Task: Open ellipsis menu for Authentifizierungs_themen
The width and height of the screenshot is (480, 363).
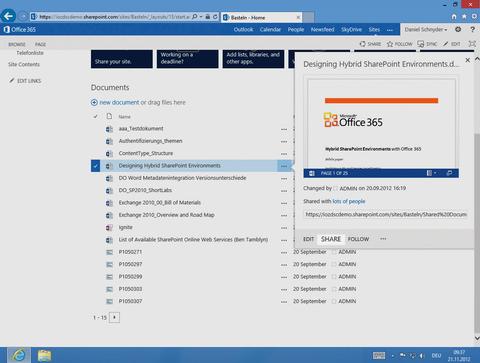Action: [x=284, y=142]
